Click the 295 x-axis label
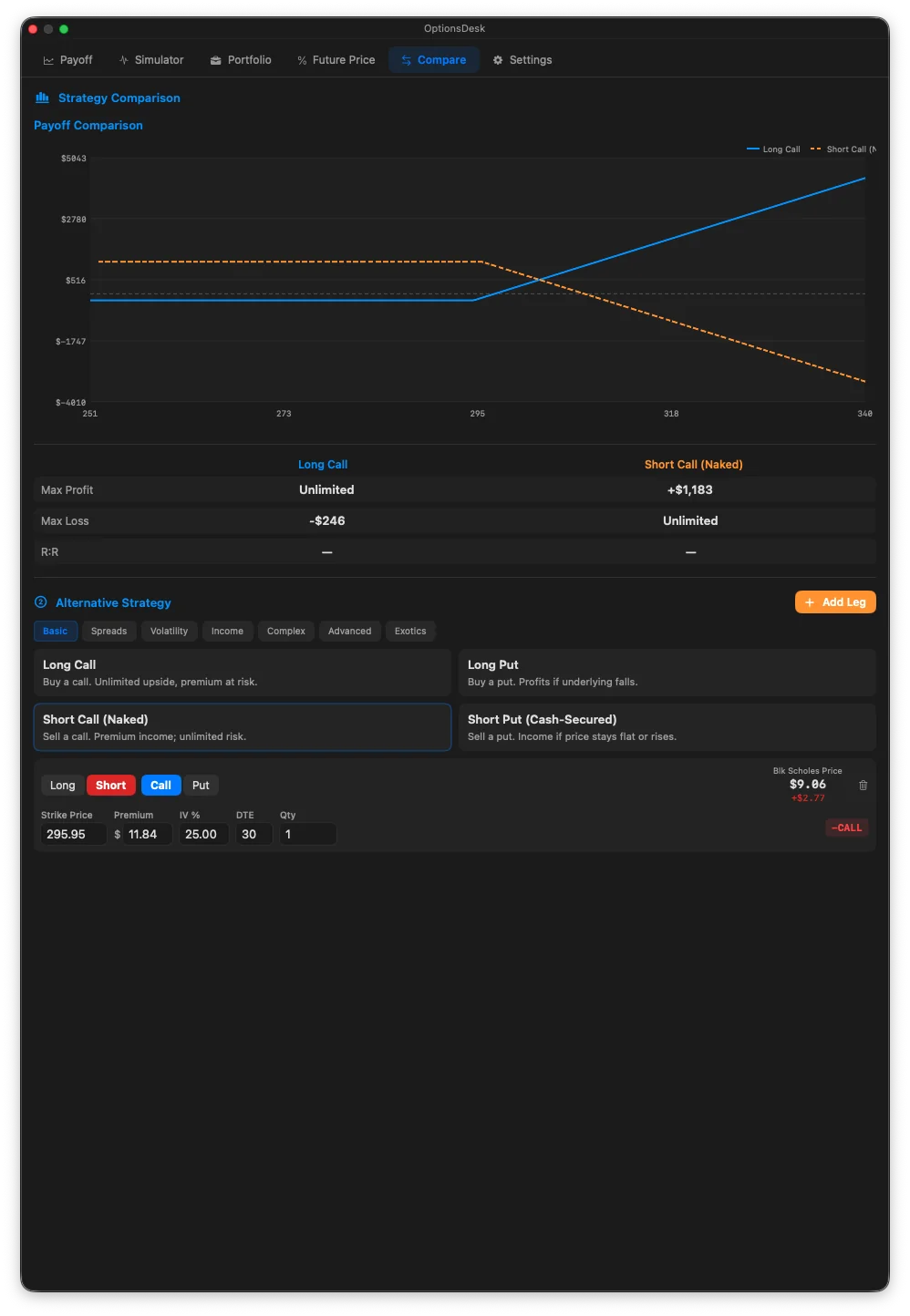Image resolution: width=910 pixels, height=1316 pixels. coord(478,414)
